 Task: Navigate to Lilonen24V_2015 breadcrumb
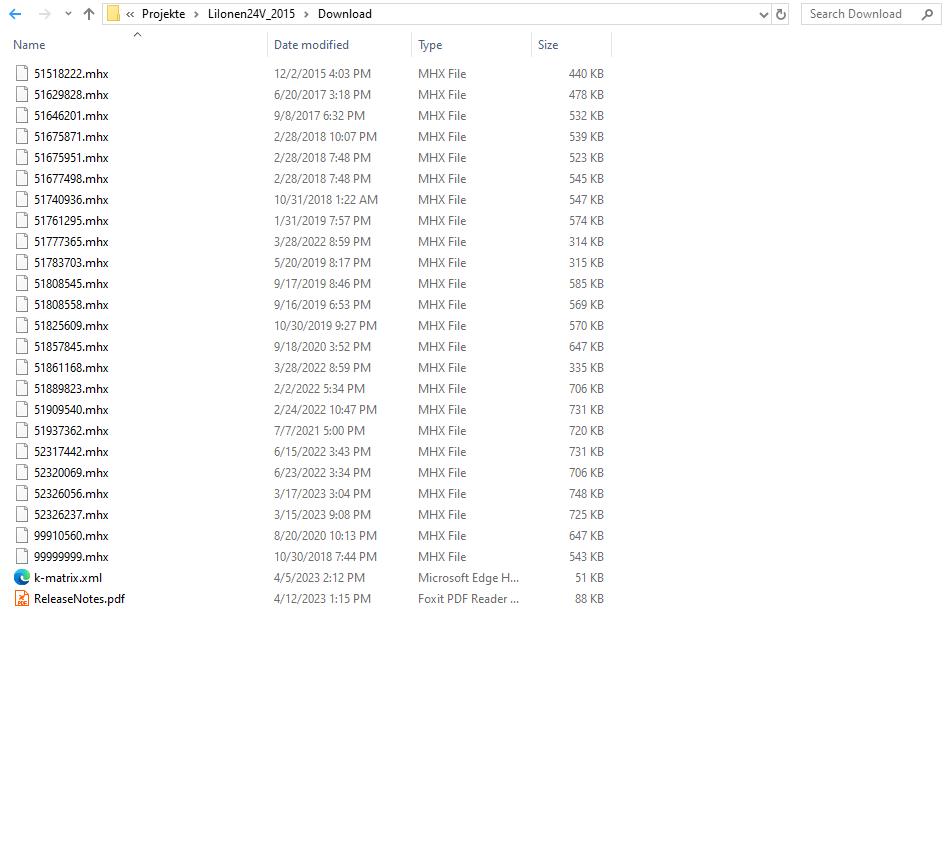[x=252, y=14]
